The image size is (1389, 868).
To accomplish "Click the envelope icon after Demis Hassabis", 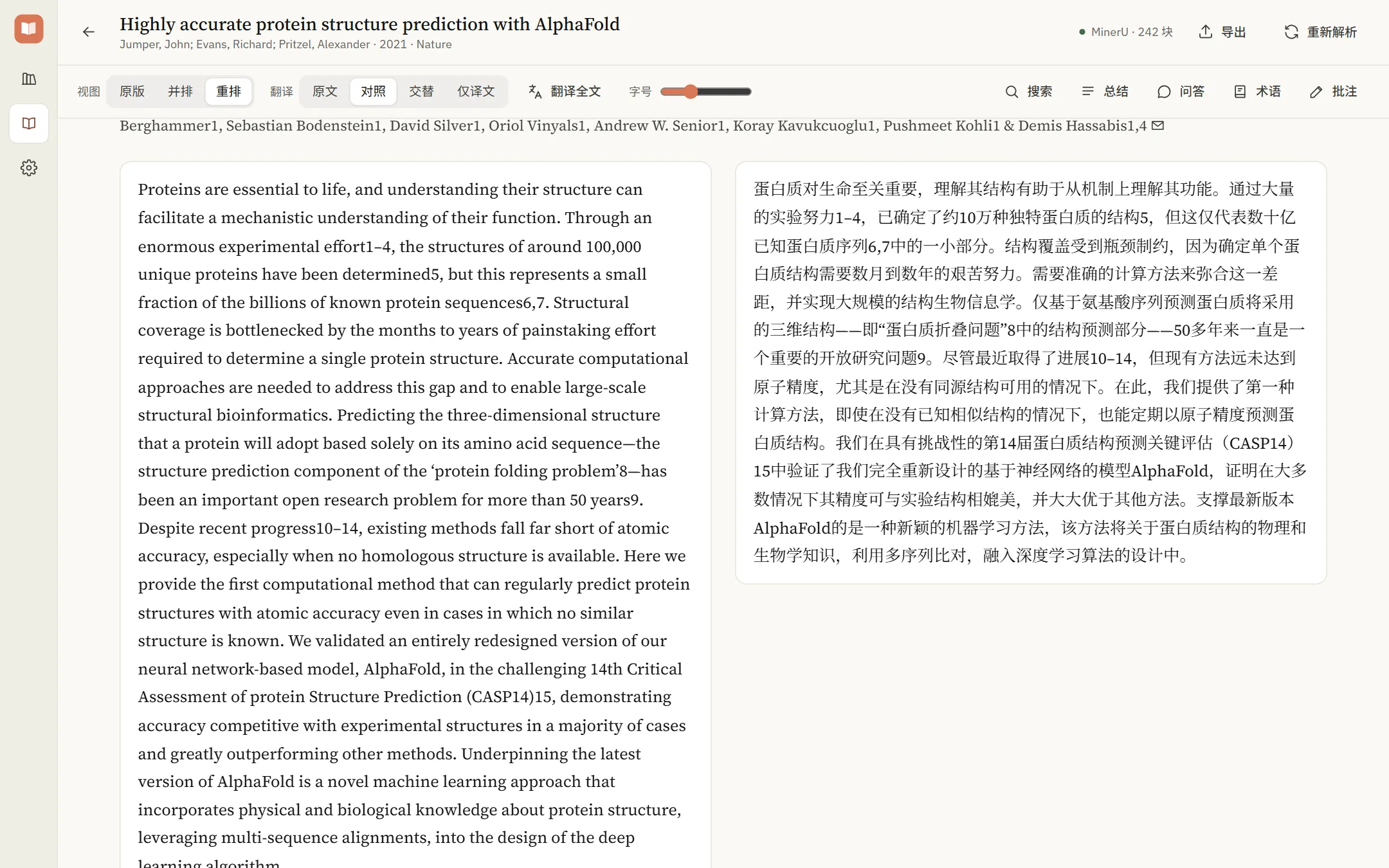I will pyautogui.click(x=1157, y=125).
